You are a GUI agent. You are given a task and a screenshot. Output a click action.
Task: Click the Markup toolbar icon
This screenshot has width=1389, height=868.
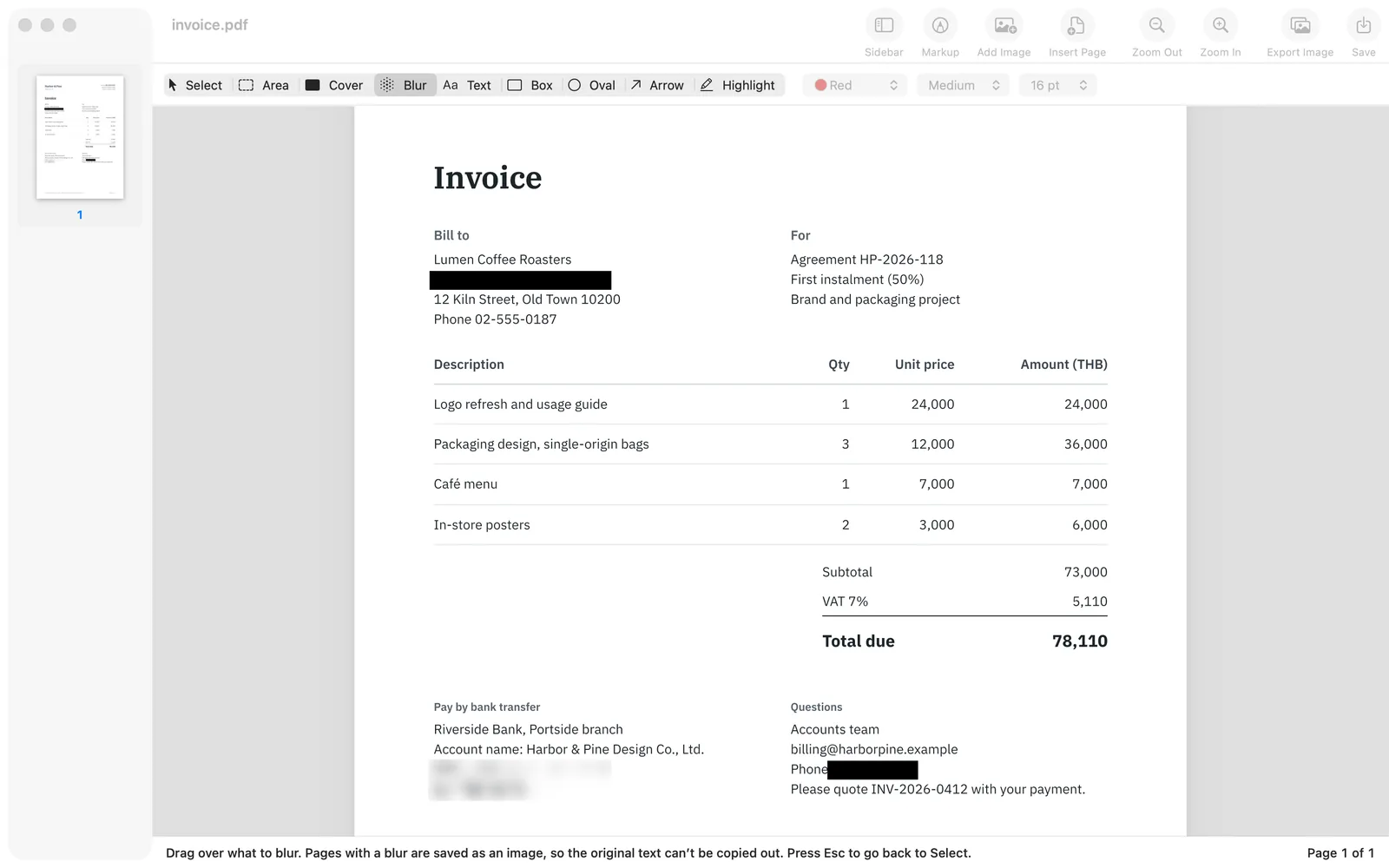(940, 26)
